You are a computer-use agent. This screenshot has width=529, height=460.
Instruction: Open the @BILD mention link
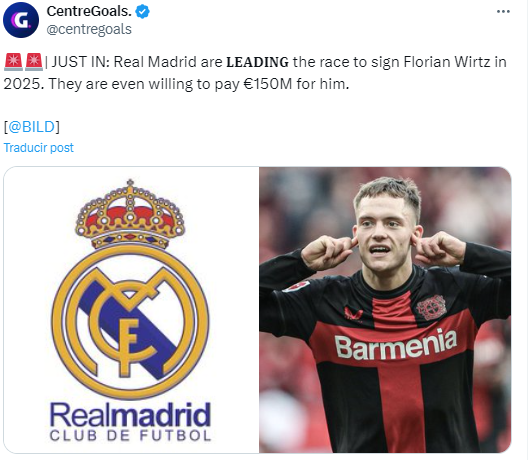[31, 127]
